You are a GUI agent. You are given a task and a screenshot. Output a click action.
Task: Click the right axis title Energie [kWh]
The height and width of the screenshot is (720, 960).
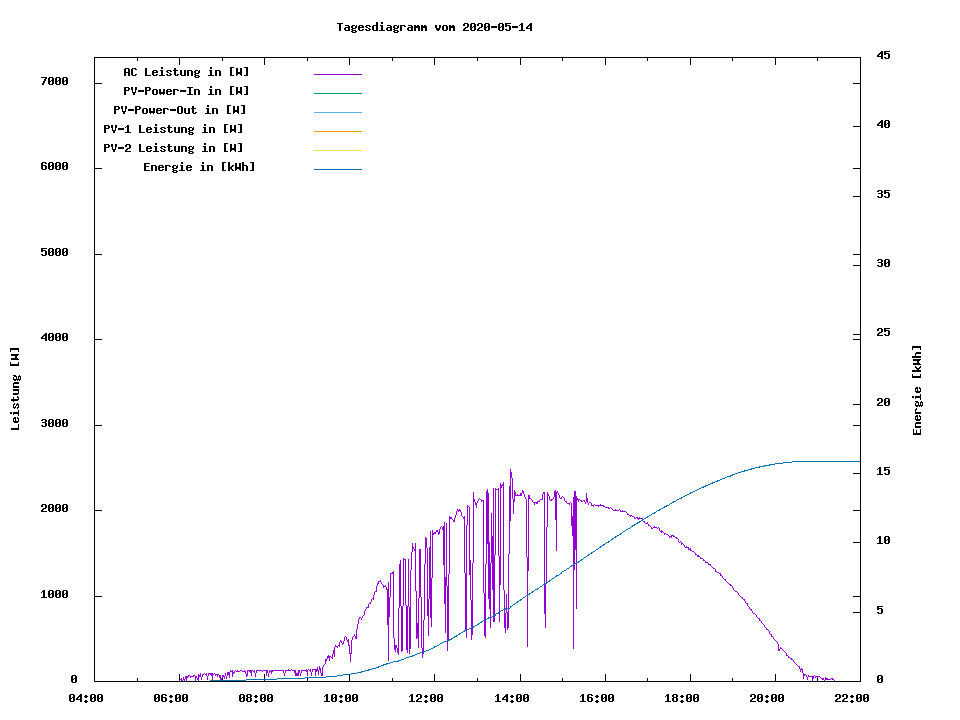[x=917, y=390]
